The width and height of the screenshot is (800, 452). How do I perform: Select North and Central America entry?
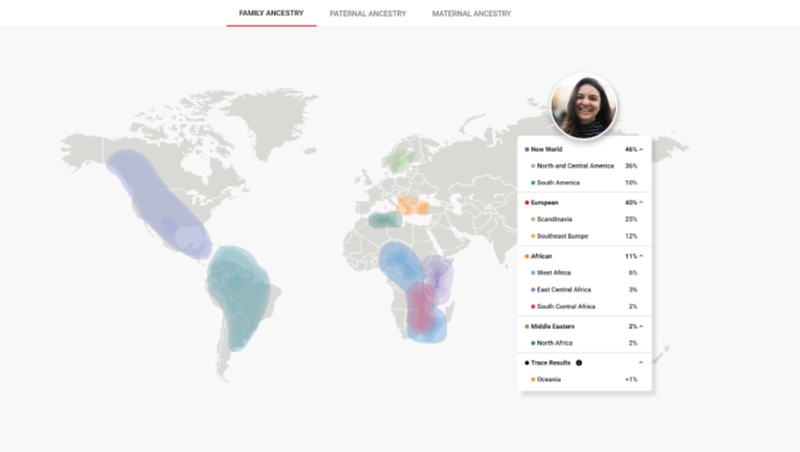pyautogui.click(x=574, y=166)
